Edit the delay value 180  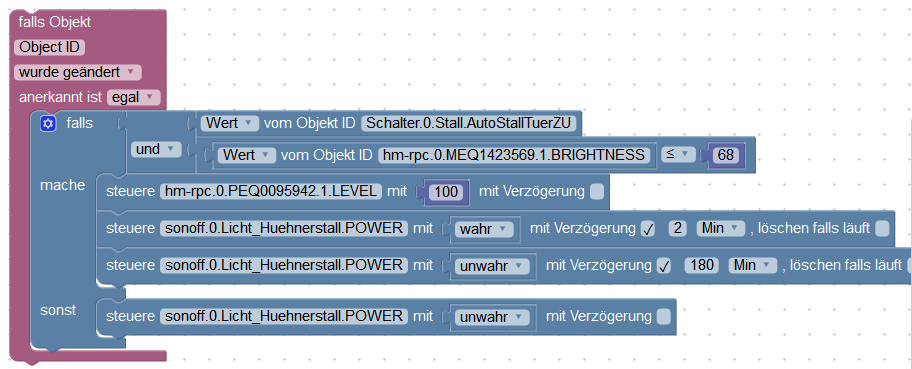tap(703, 266)
